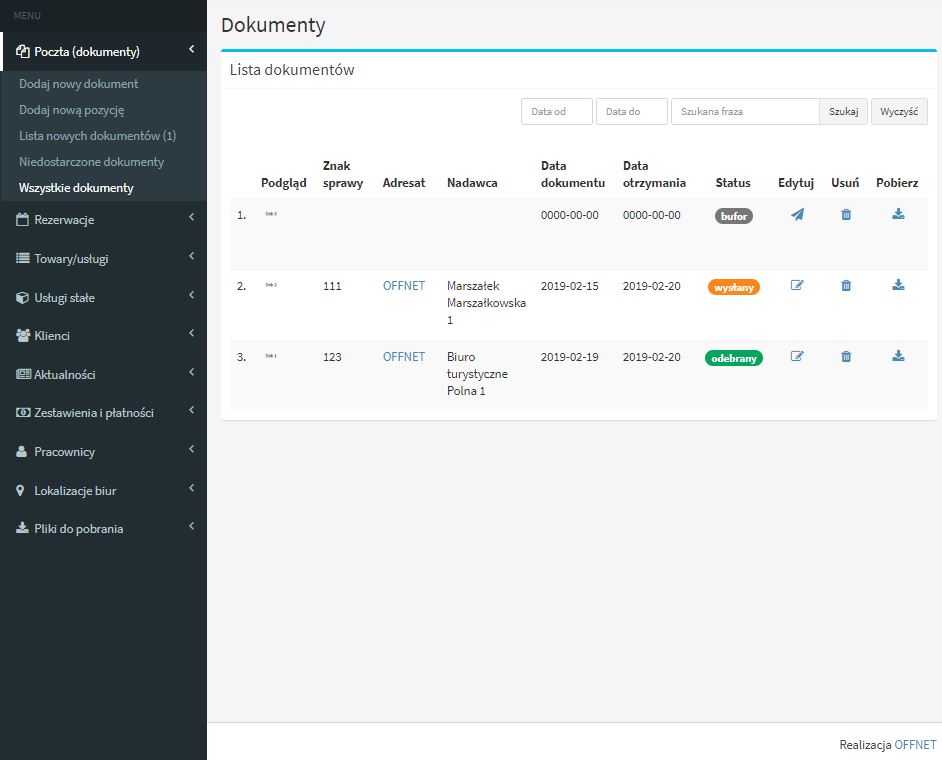Image resolution: width=942 pixels, height=760 pixels.
Task: Delete the odebrany document trash icon
Action: (846, 356)
